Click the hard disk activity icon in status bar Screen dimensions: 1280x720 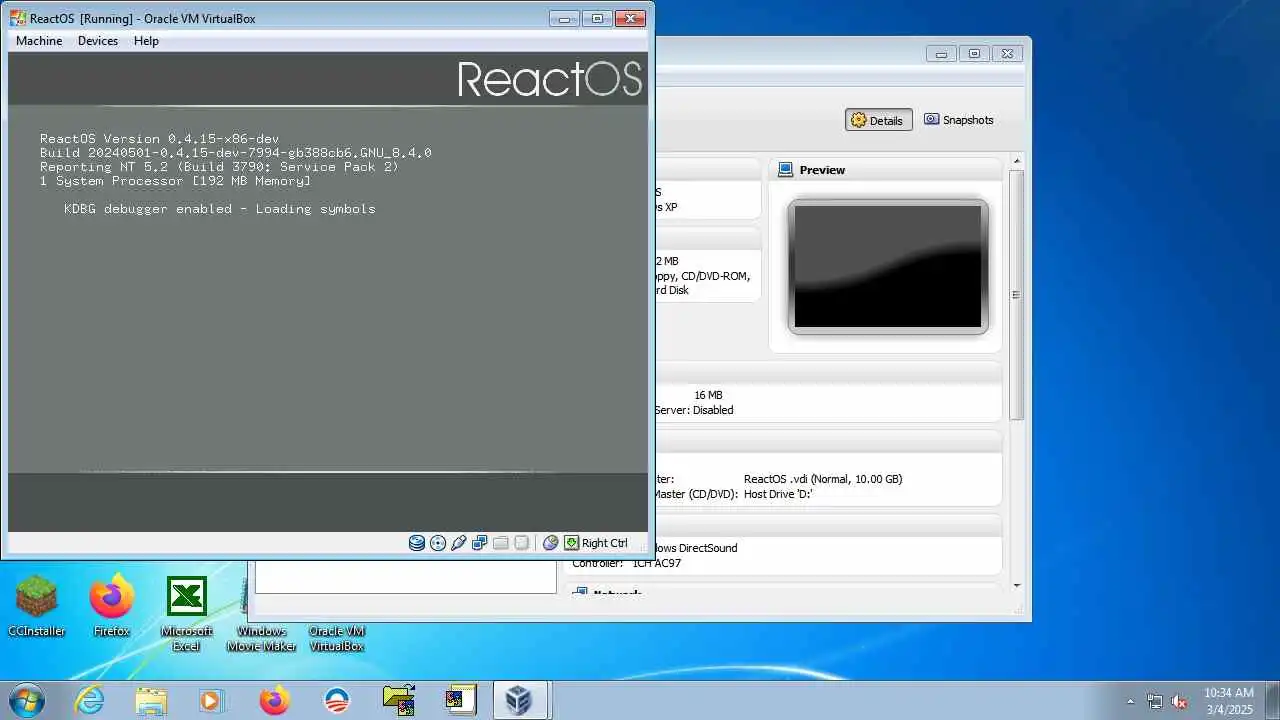point(417,543)
